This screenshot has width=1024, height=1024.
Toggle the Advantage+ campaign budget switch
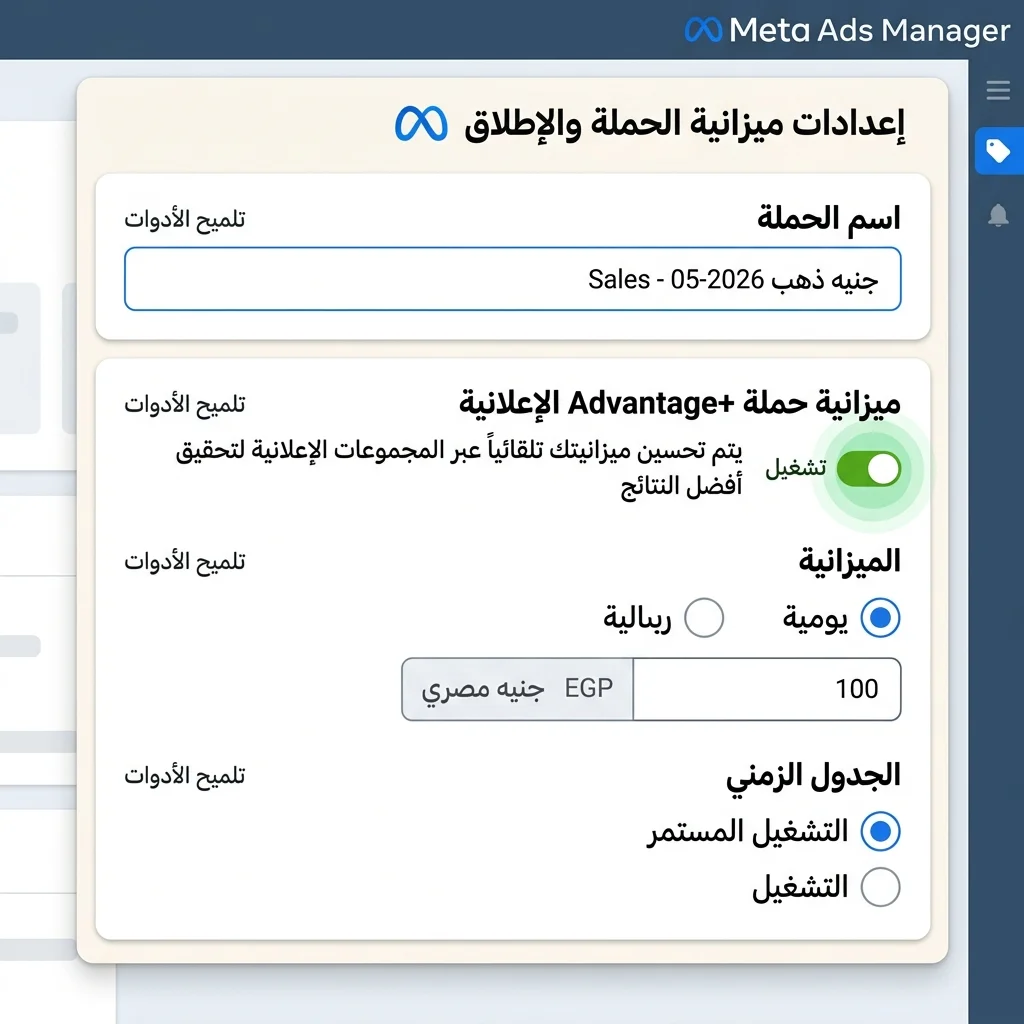click(869, 469)
